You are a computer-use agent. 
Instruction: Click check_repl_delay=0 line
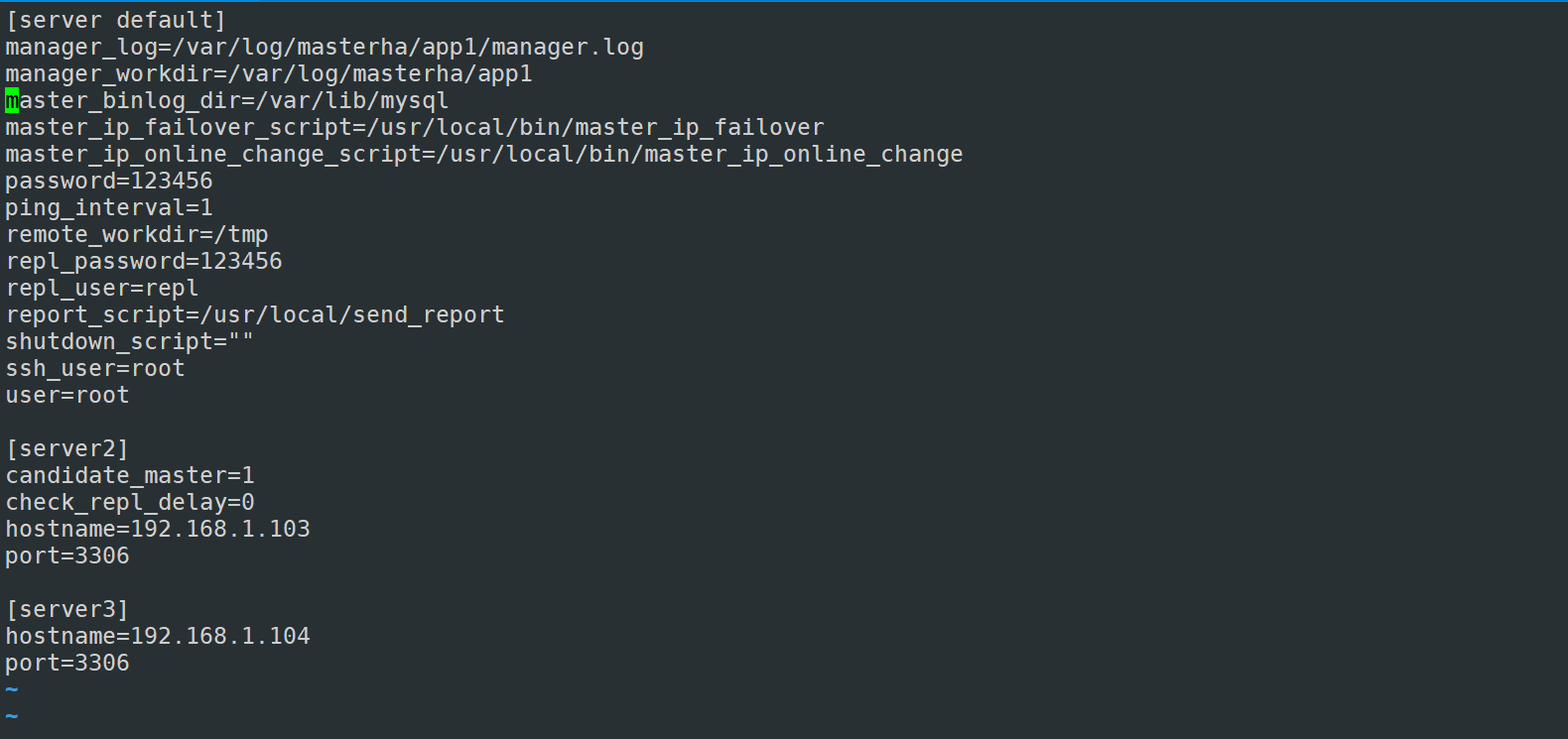click(x=130, y=503)
